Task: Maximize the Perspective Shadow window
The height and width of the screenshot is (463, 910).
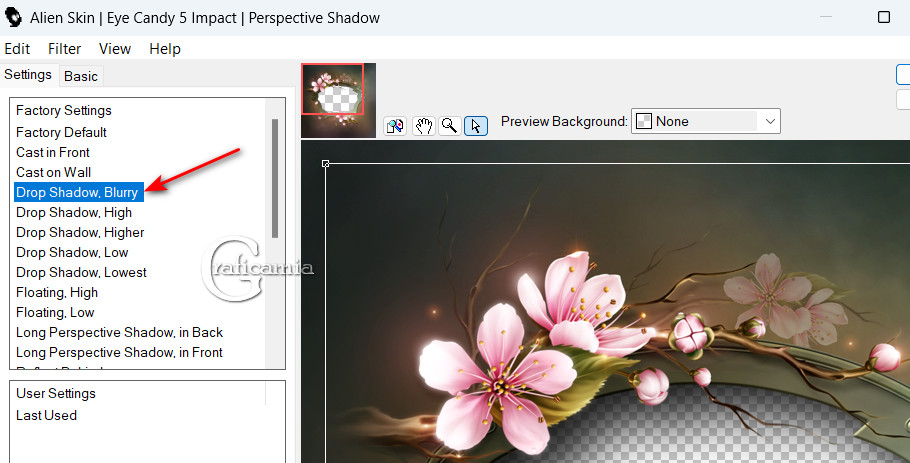Action: coord(884,17)
